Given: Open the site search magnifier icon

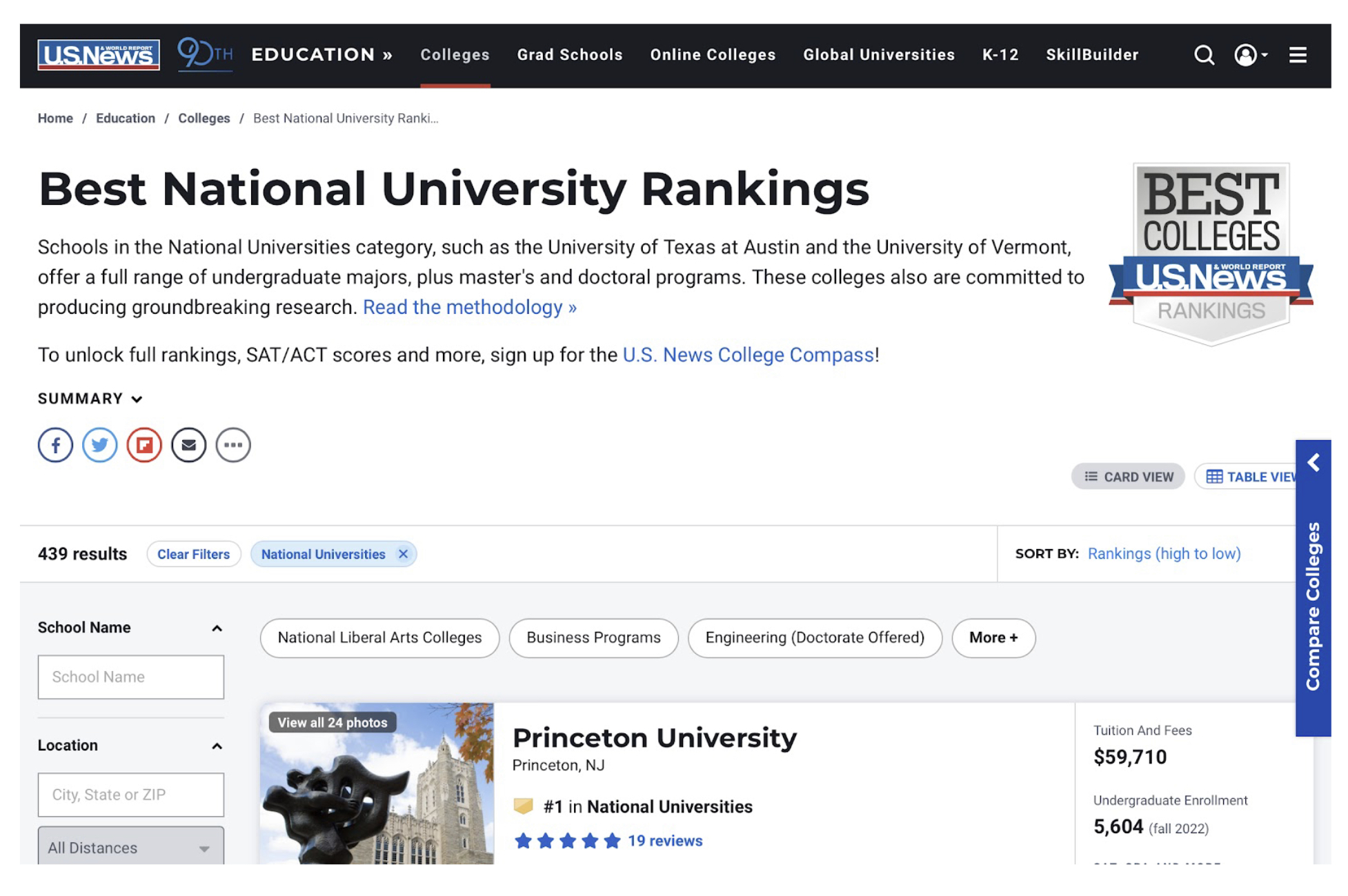Looking at the screenshot, I should click(1205, 55).
